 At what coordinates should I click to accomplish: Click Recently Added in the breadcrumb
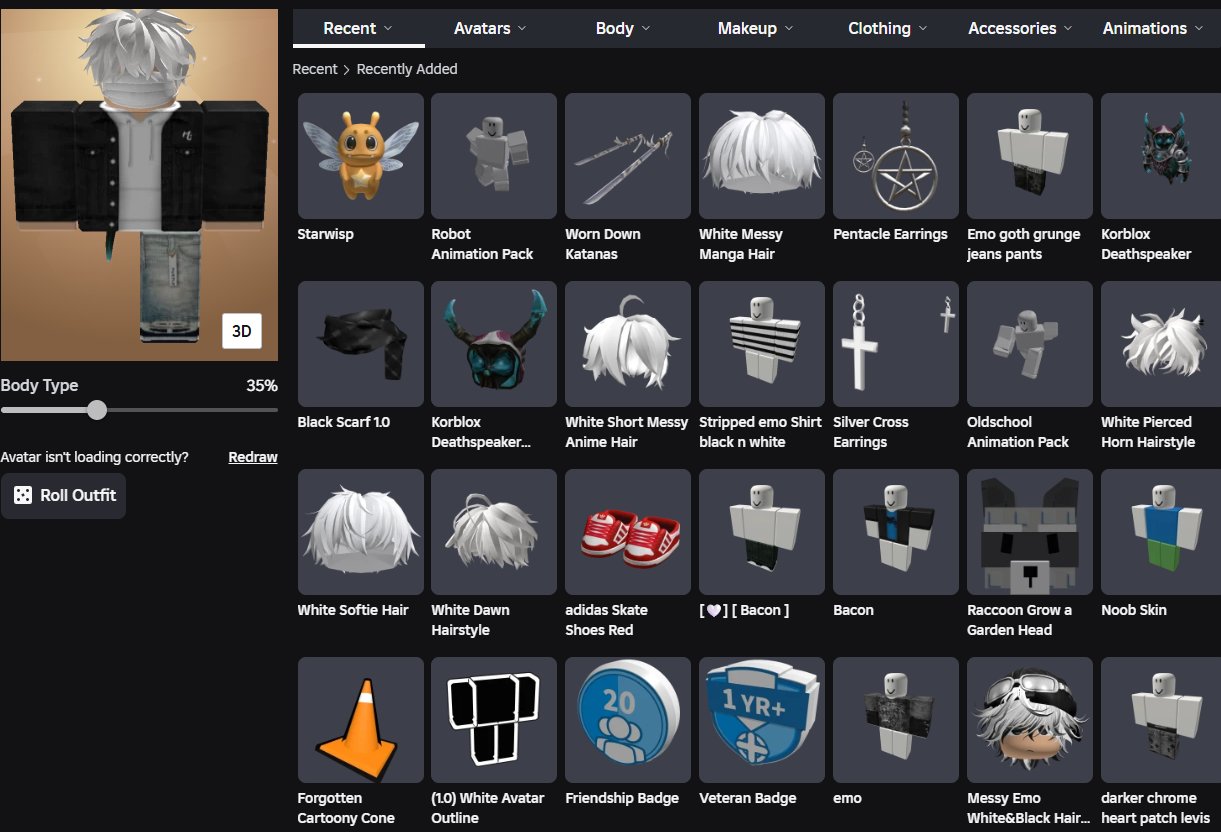click(407, 69)
